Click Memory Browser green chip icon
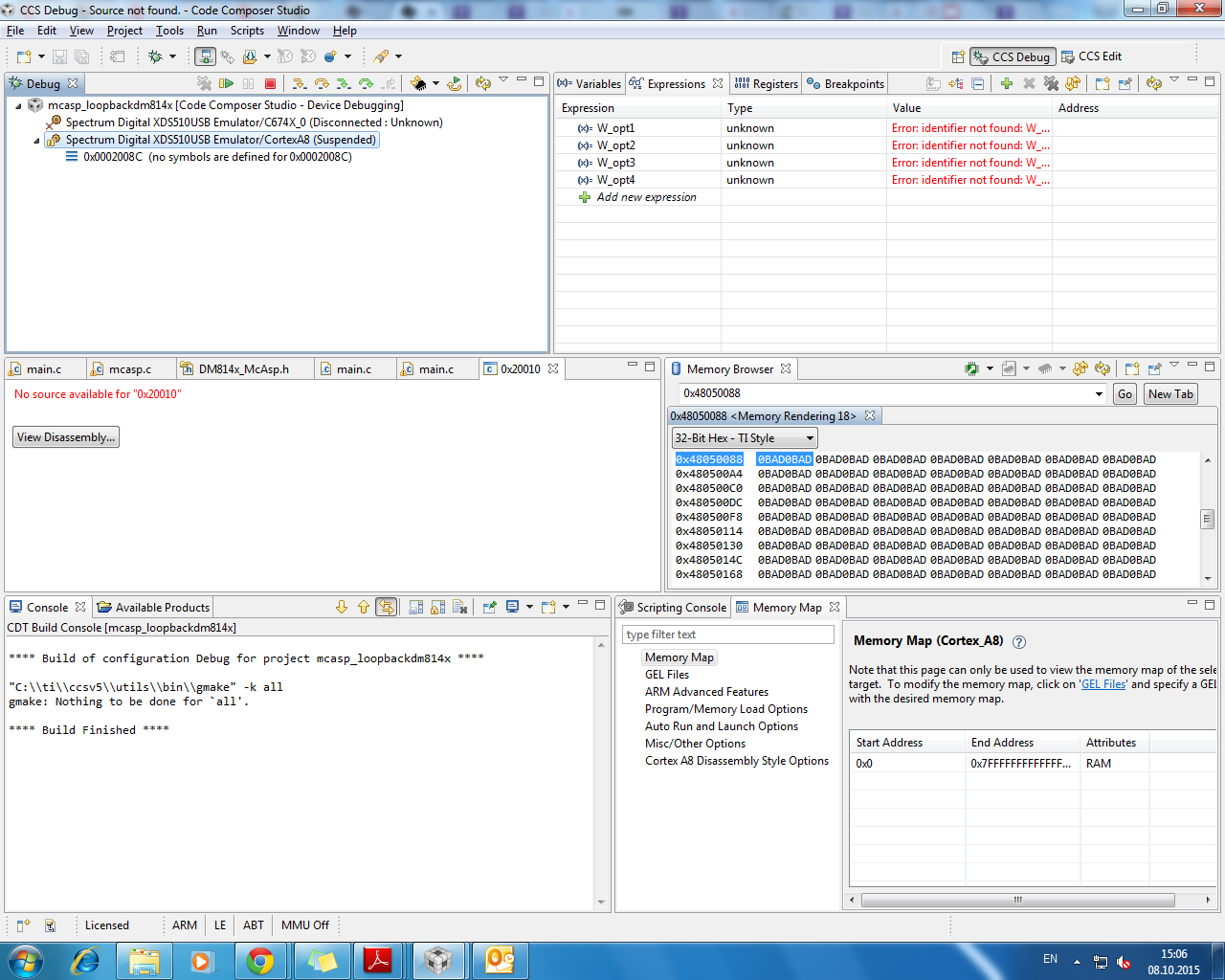This screenshot has width=1225, height=980. (x=972, y=368)
